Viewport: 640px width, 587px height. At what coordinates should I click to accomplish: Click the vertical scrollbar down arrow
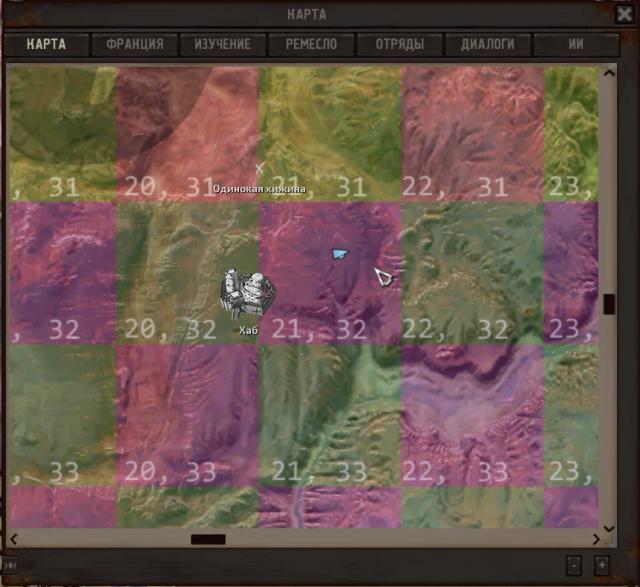click(x=609, y=527)
